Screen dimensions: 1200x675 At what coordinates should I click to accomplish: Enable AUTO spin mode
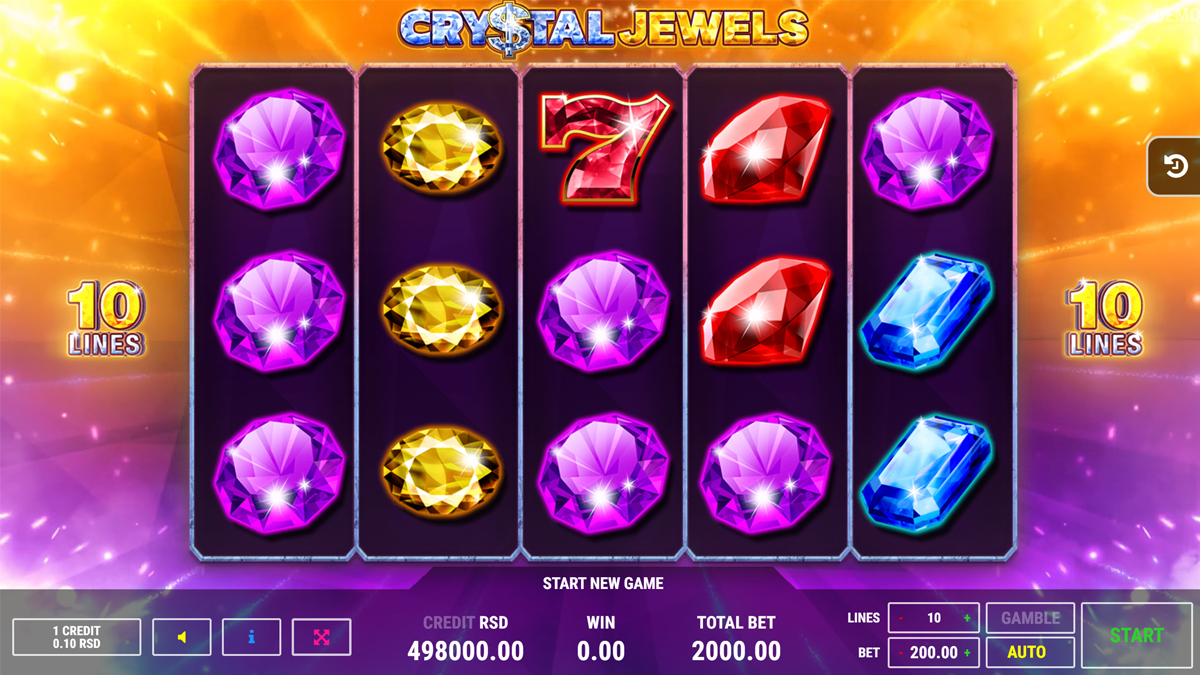pyautogui.click(x=1030, y=652)
